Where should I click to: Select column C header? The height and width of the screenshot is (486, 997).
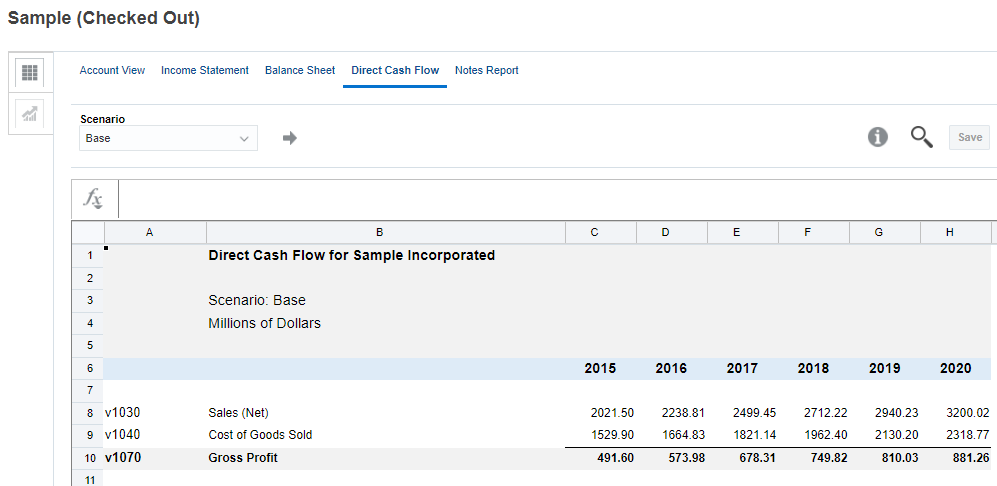tap(601, 232)
